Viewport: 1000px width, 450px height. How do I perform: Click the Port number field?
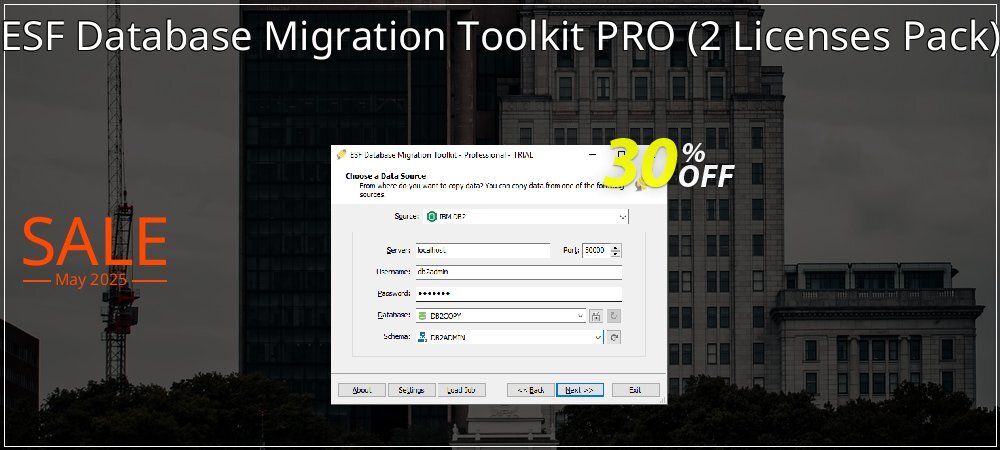[x=596, y=250]
